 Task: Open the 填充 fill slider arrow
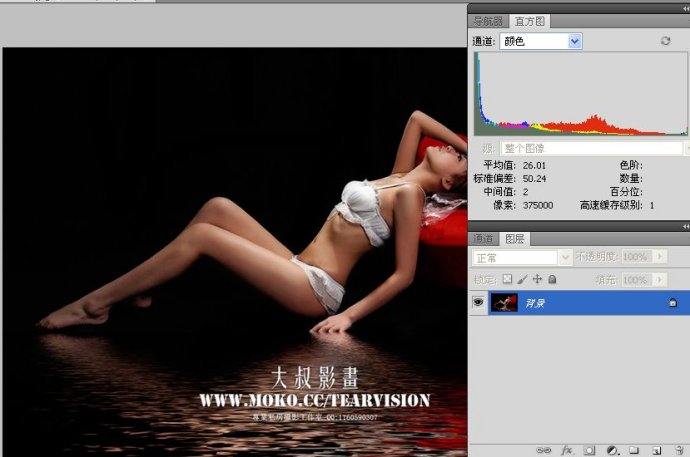660,280
